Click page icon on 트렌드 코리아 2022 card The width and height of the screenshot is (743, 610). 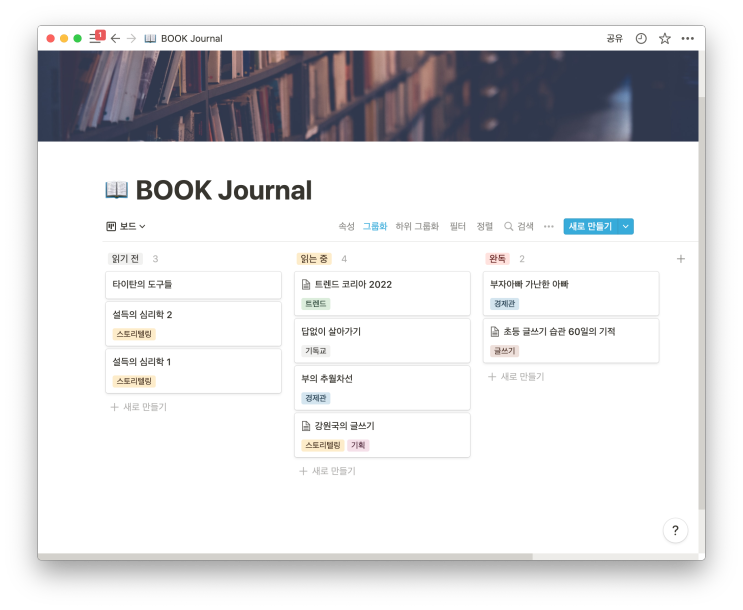pyautogui.click(x=306, y=284)
